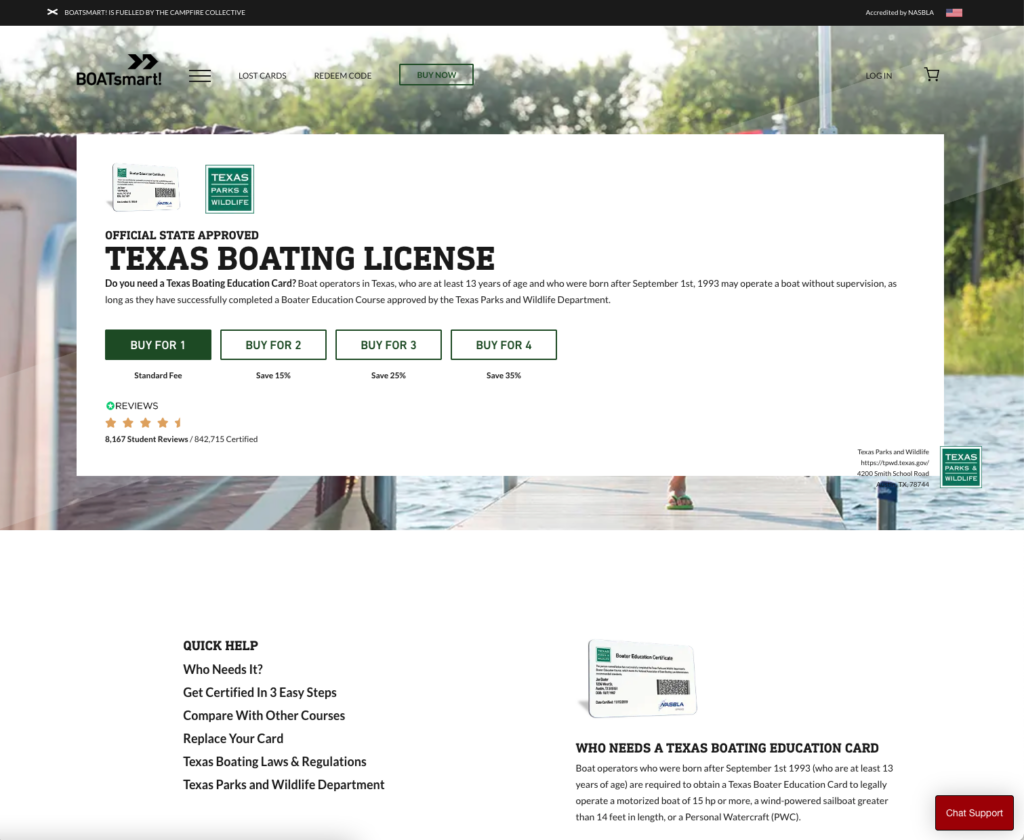The height and width of the screenshot is (840, 1024).
Task: Click the star rating under Reviews
Action: click(x=144, y=423)
